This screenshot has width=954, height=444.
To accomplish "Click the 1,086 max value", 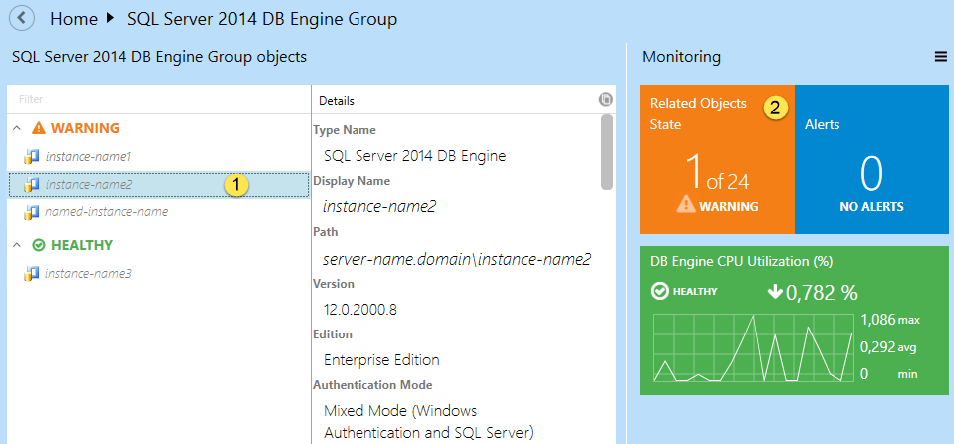I will tap(890, 320).
